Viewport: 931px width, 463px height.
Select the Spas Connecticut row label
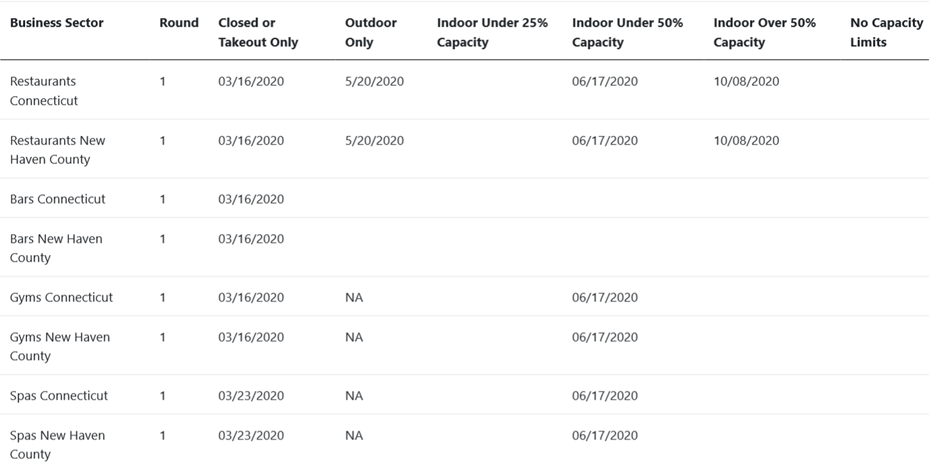59,396
